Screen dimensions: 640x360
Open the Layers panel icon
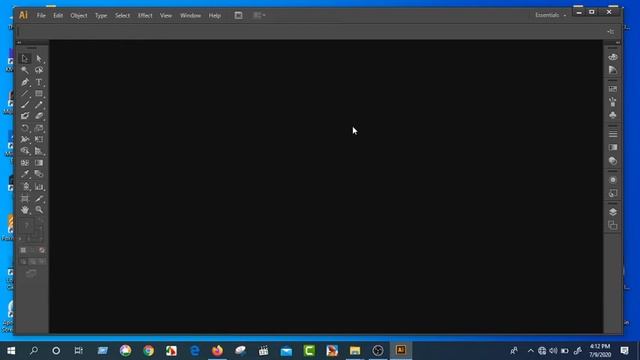point(613,212)
